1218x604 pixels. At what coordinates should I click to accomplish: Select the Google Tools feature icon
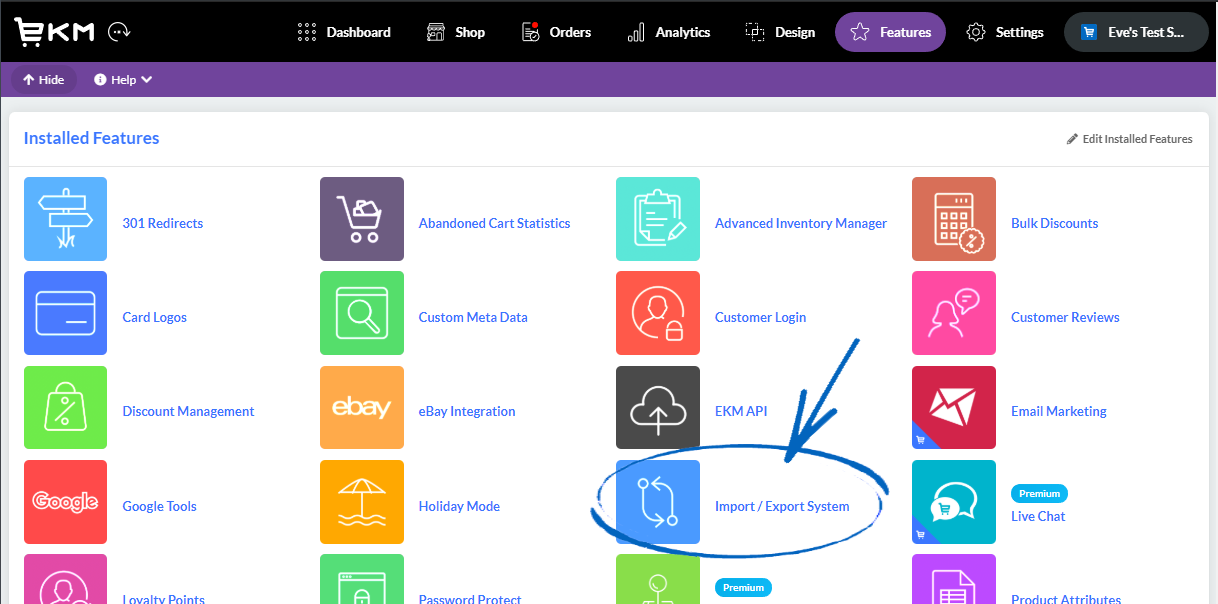point(65,502)
